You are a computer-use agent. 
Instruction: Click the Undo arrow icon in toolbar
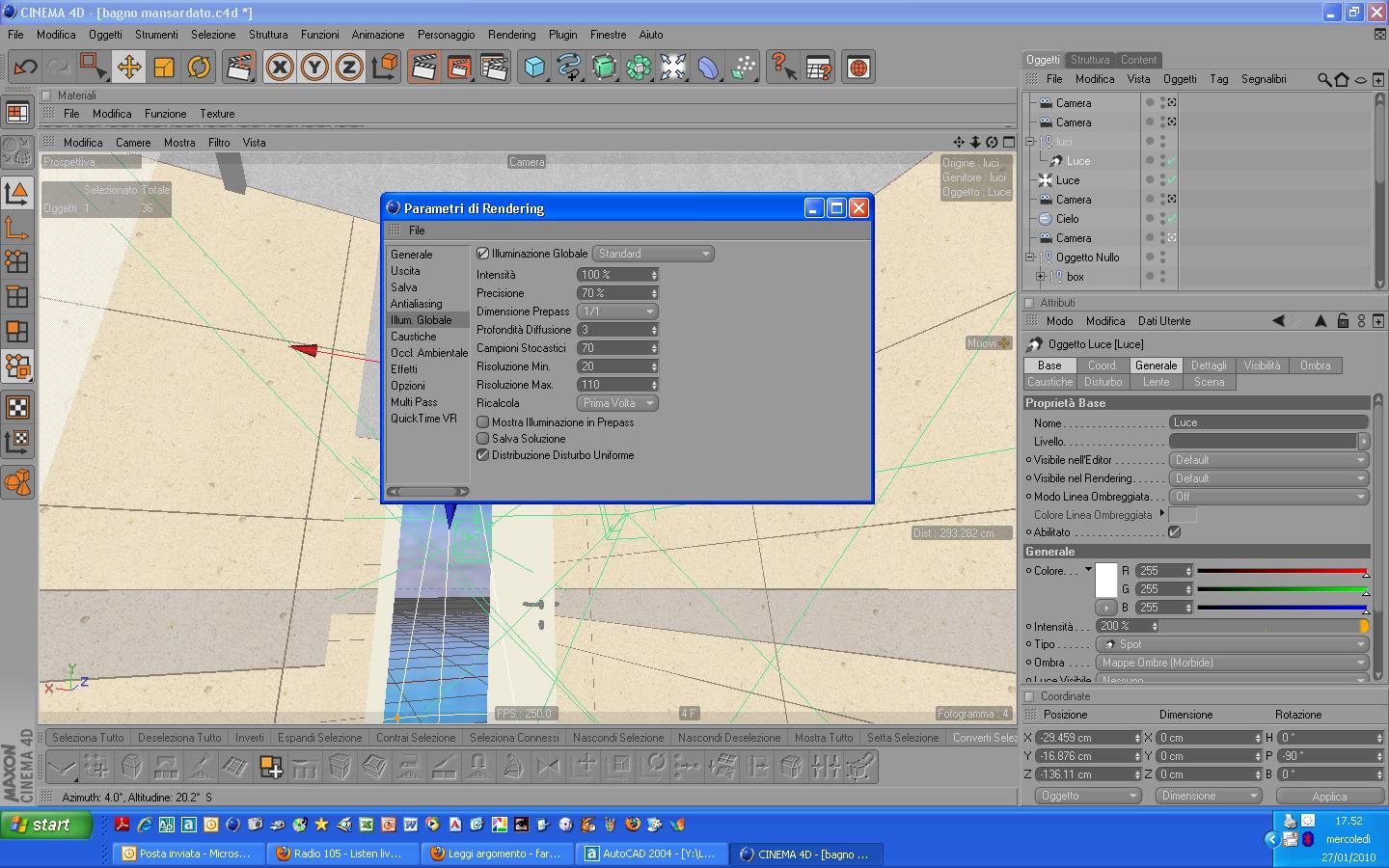25,67
